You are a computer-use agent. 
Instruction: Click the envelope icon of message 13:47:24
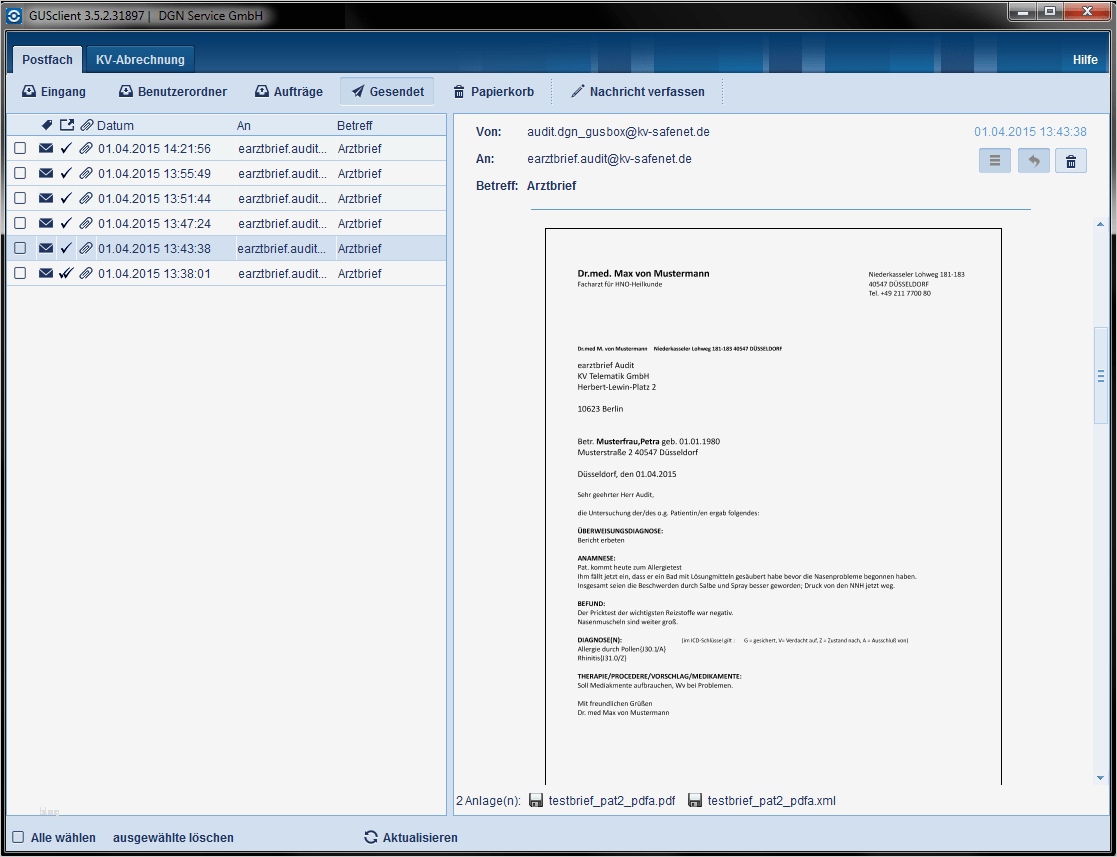click(46, 223)
